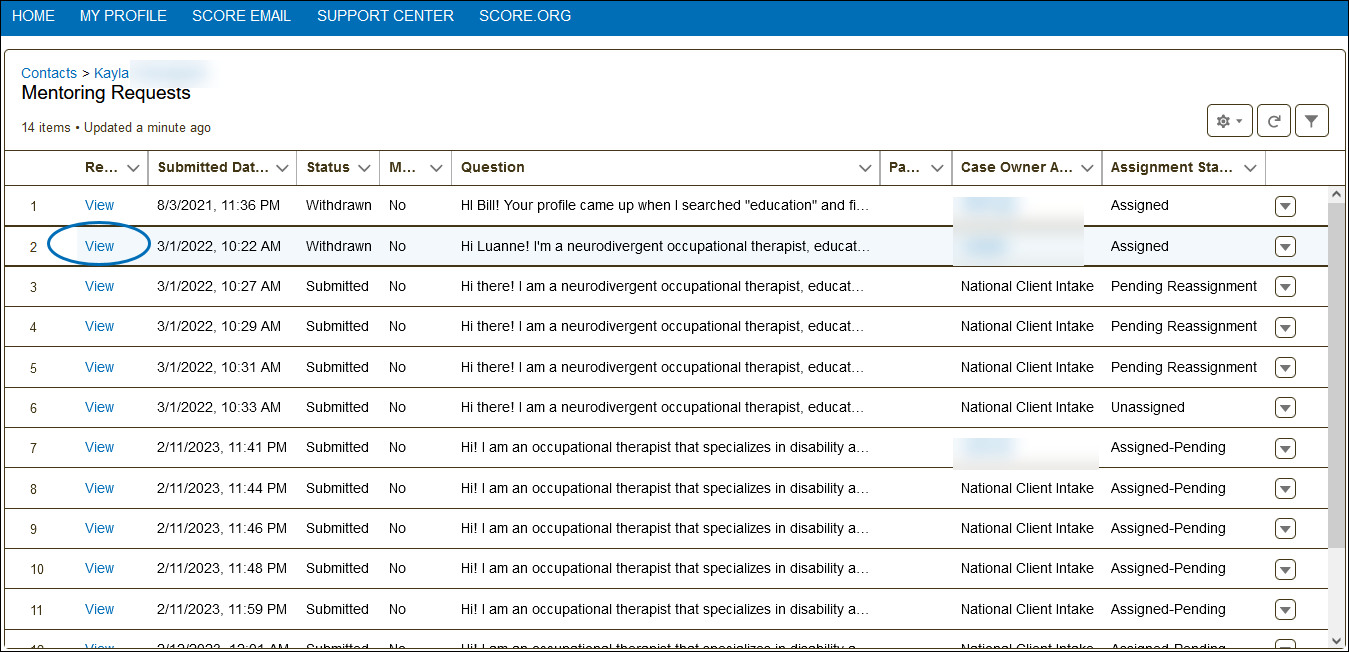
Task: Open row 10 actions dropdown arrow
Action: click(1285, 569)
